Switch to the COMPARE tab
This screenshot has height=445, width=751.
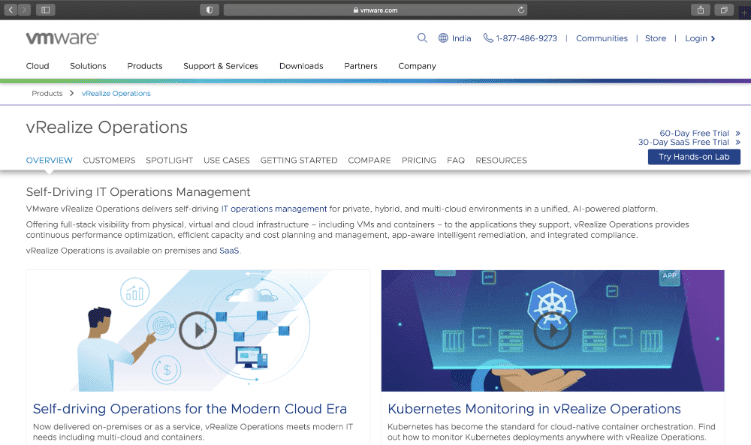(x=369, y=160)
